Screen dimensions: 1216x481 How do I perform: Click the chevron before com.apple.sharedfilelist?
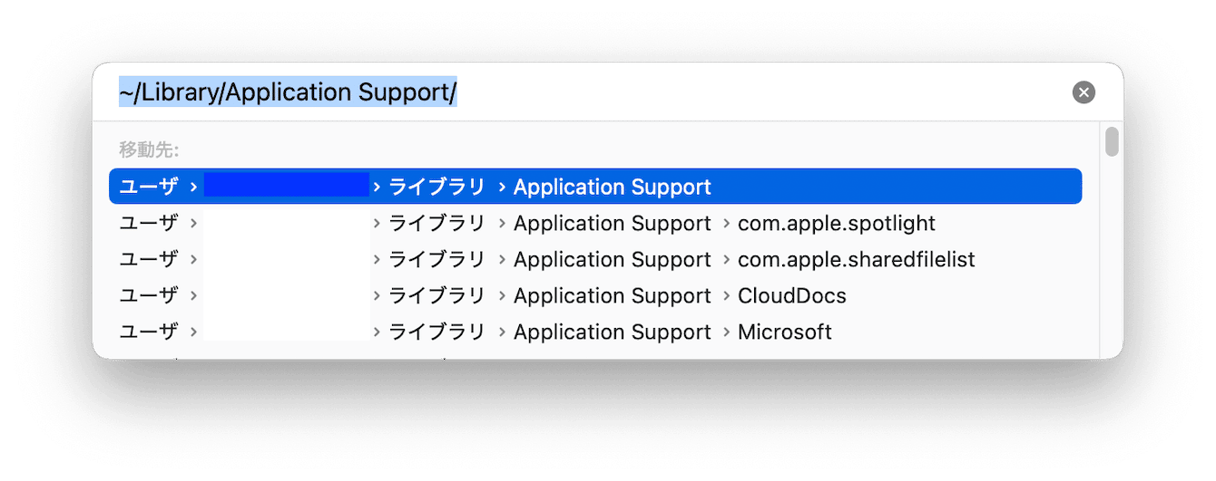pos(725,259)
